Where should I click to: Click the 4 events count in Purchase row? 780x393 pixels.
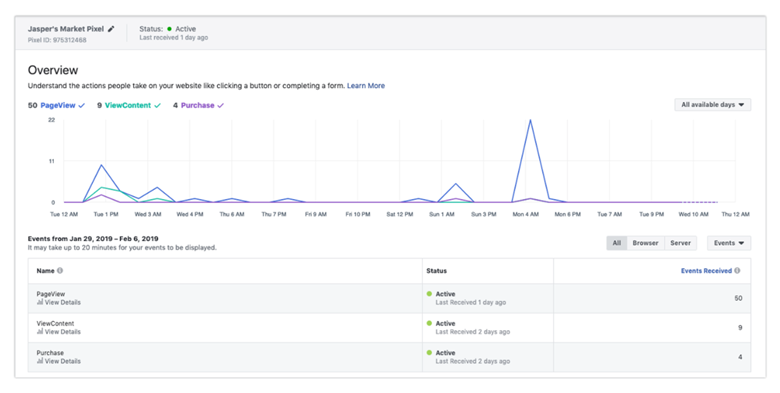tap(740, 357)
